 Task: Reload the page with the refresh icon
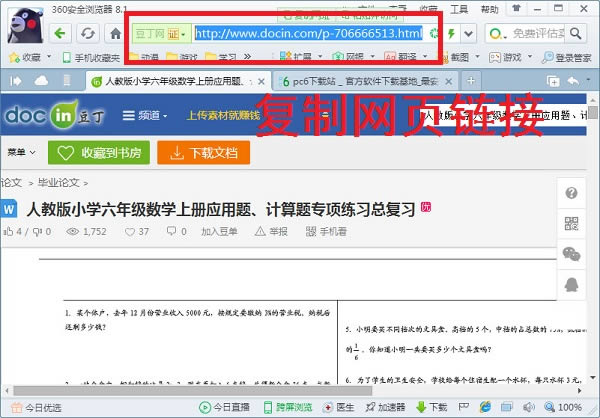[x=88, y=33]
